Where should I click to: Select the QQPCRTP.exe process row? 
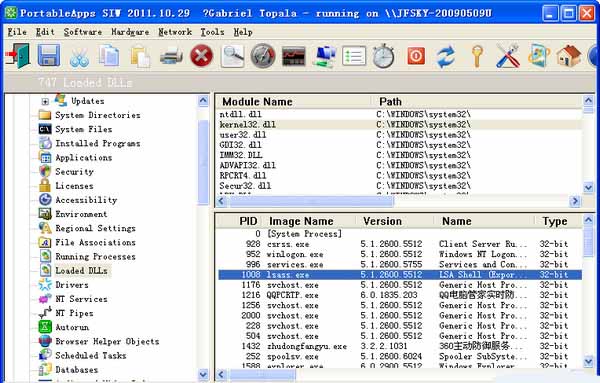click(x=399, y=295)
